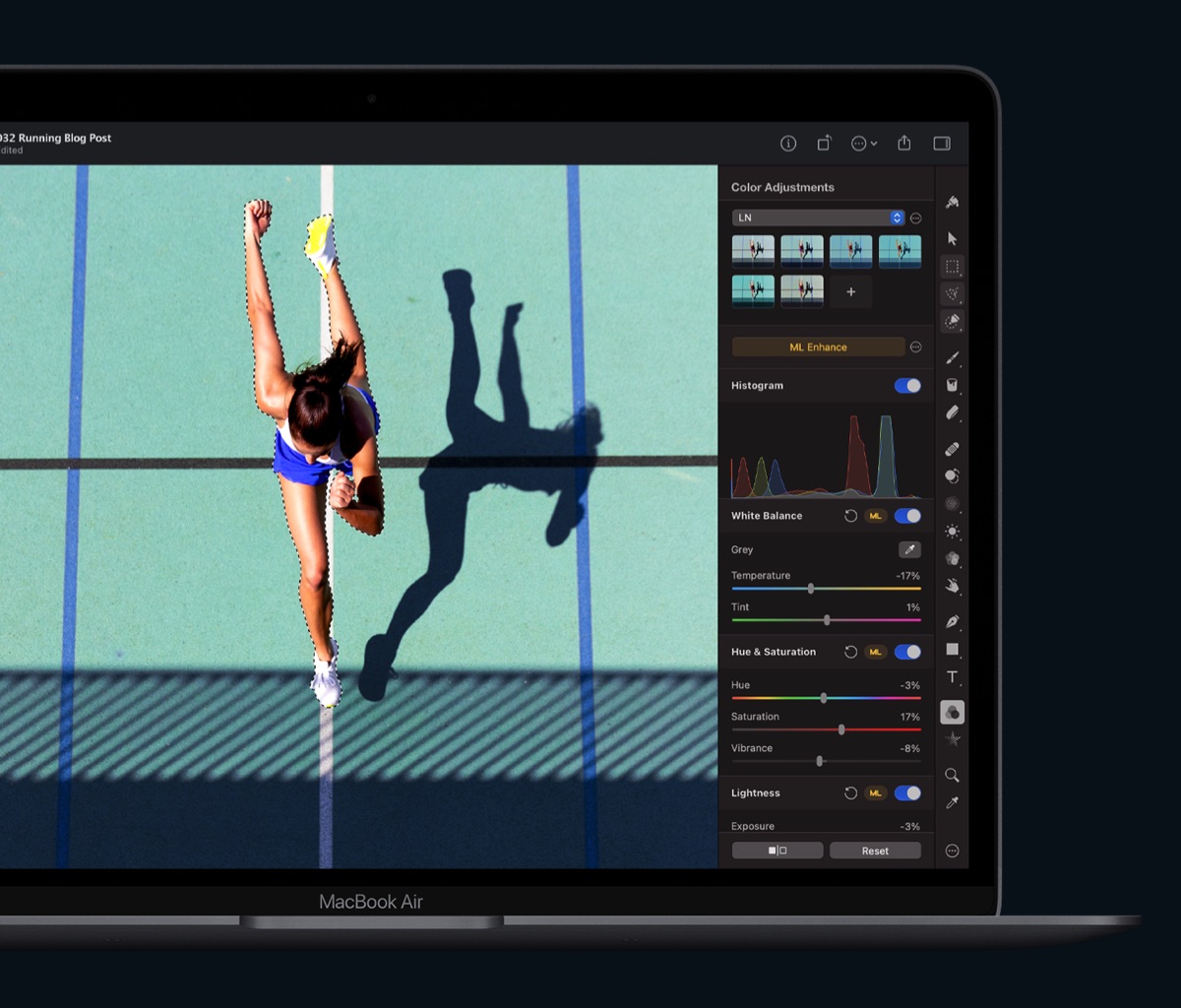Click the ML Enhance button
1181x1008 pixels.
pyautogui.click(x=818, y=346)
